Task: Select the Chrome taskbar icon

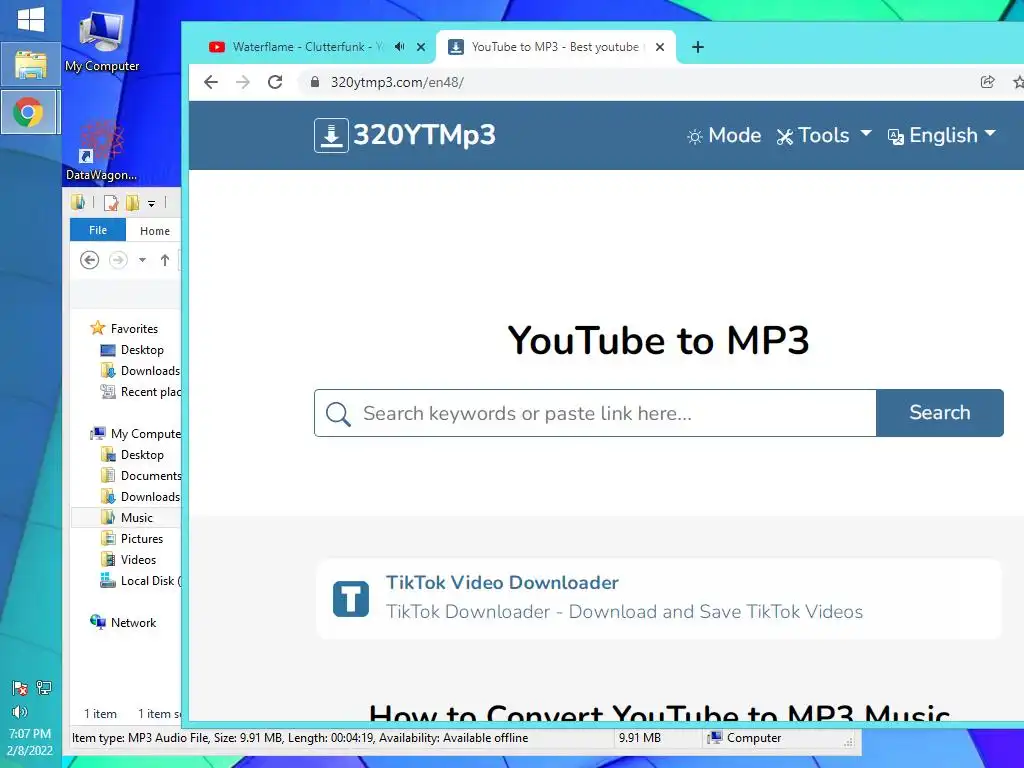Action: tap(29, 112)
